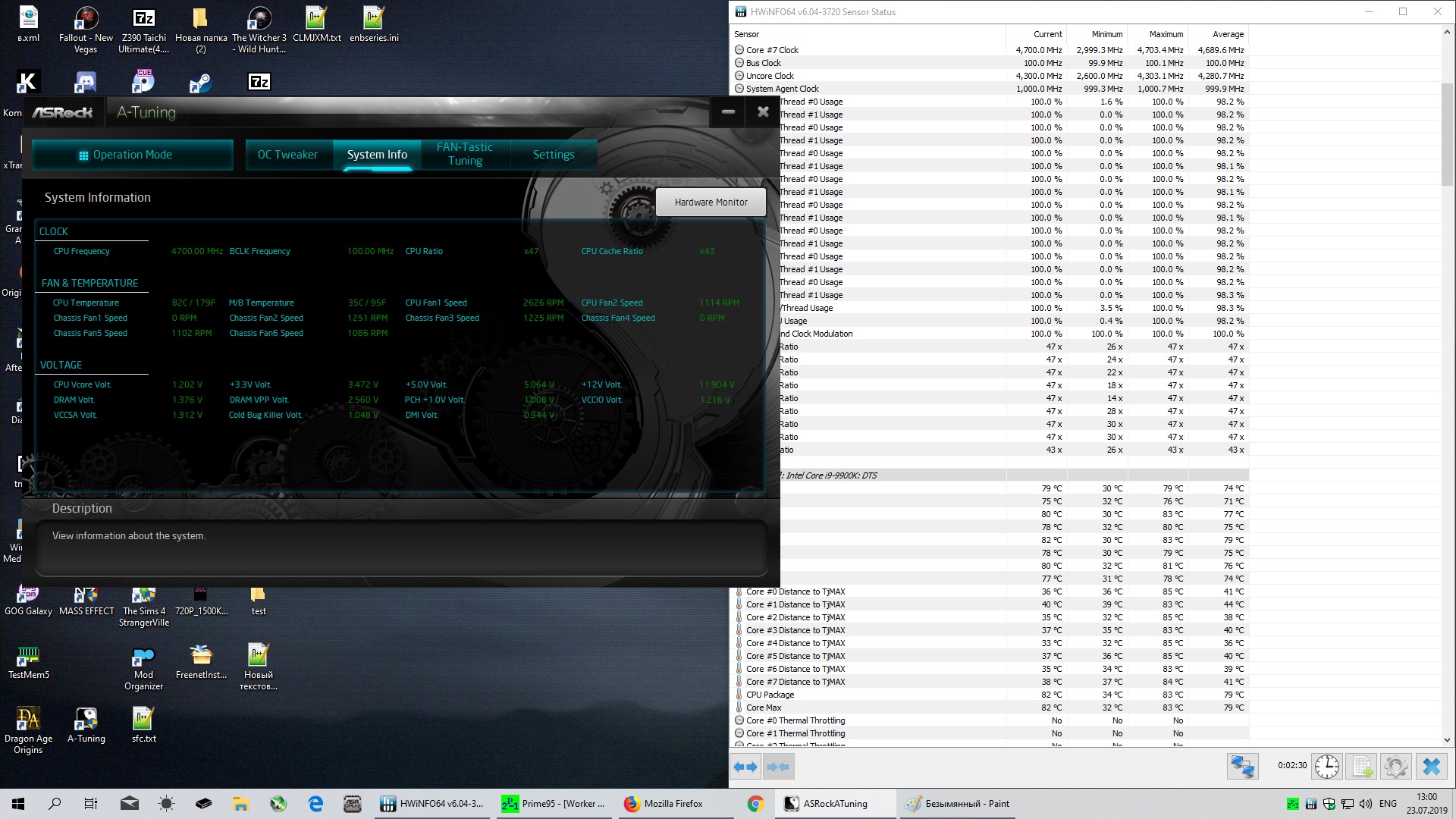Select the Uncore Clock sensor row
Viewport: 1456px width, 819px height.
pyautogui.click(x=769, y=76)
